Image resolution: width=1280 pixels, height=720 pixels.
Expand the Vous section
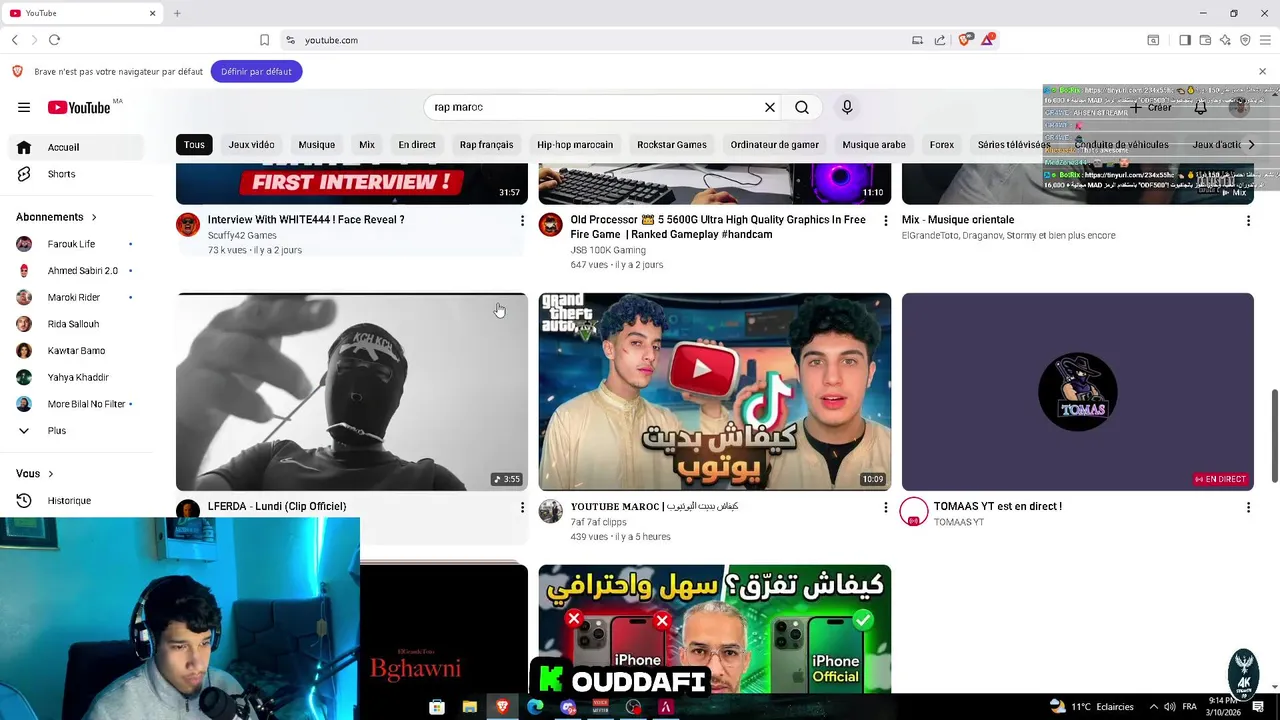(x=35, y=474)
